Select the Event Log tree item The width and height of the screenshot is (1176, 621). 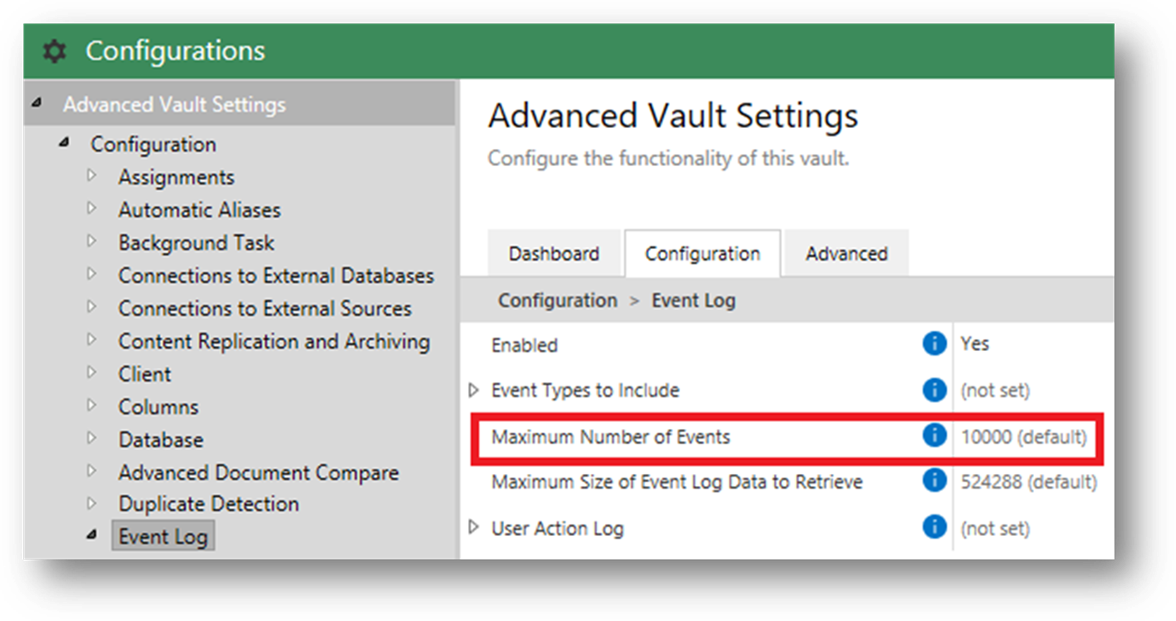tap(163, 536)
